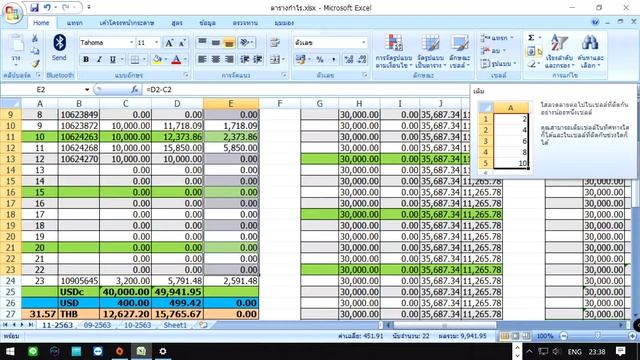
Task: Save the workbook from Quick Access toolbar
Action: (x=34, y=7)
